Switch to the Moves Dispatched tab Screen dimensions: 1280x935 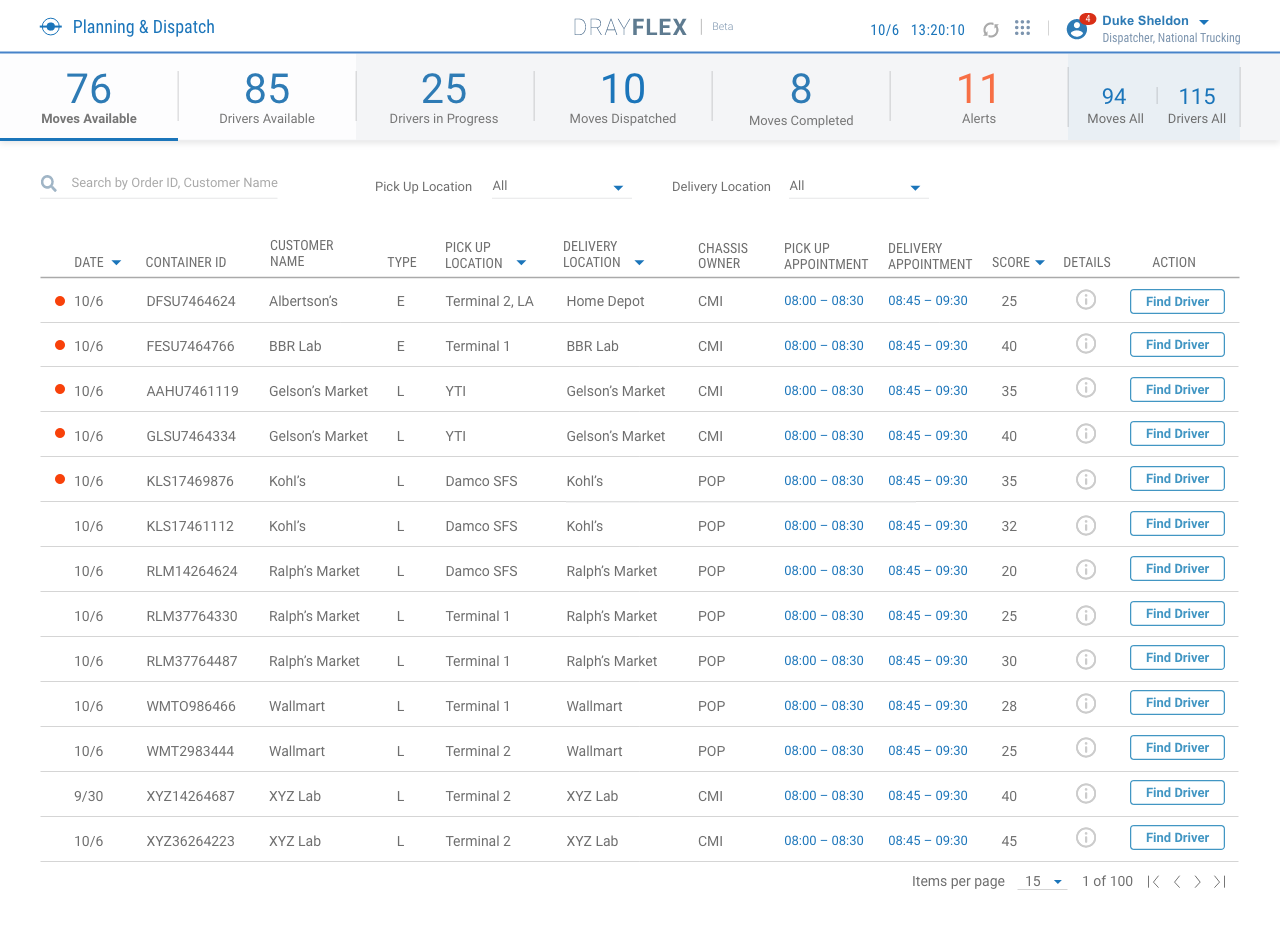pos(623,97)
